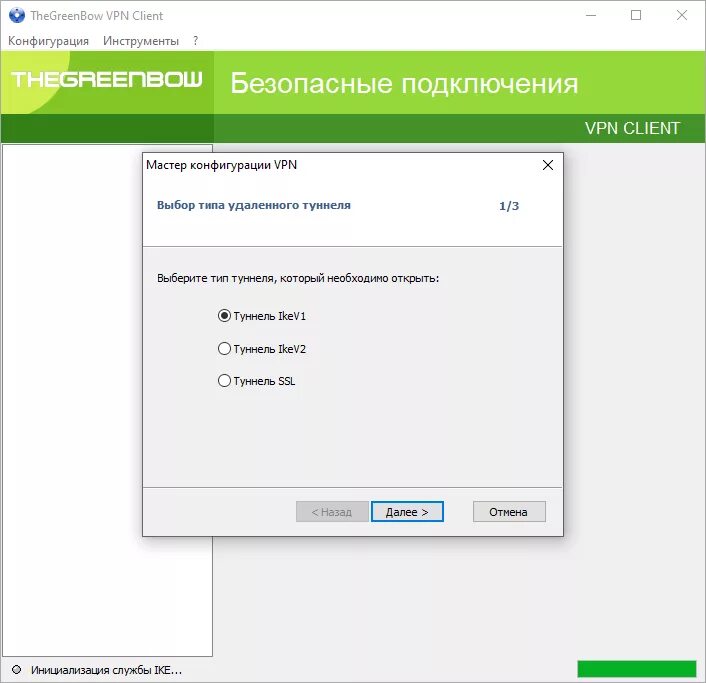Click the Выбор типа удаленного туннеля heading
The image size is (706, 683).
(253, 205)
